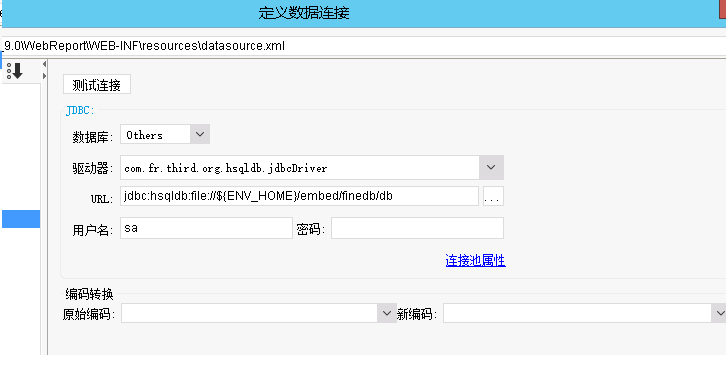Click the sort connections arrow icon
Screen dimensions: 726x365
tap(15, 71)
